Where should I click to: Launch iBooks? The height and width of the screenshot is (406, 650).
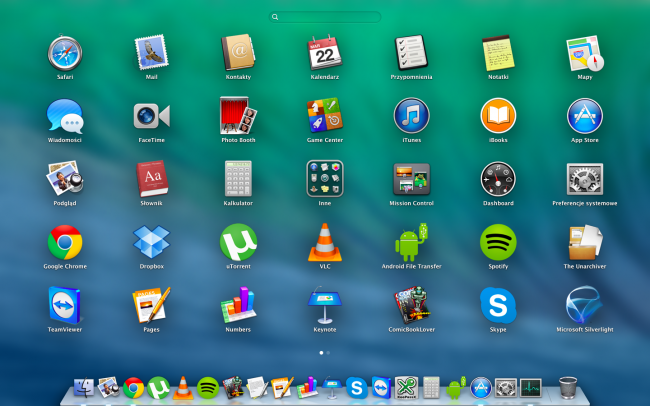[x=498, y=116]
